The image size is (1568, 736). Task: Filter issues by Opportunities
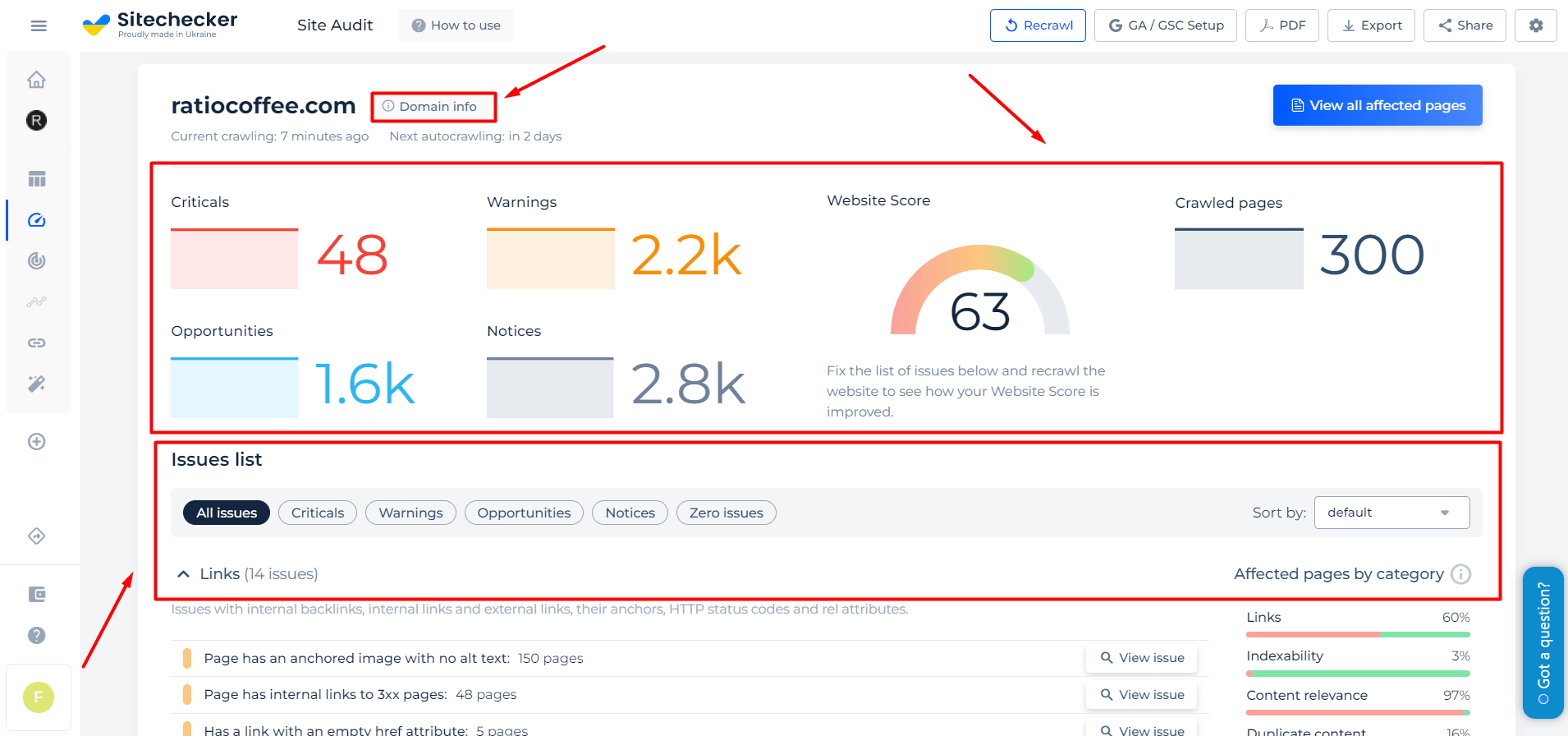[524, 513]
